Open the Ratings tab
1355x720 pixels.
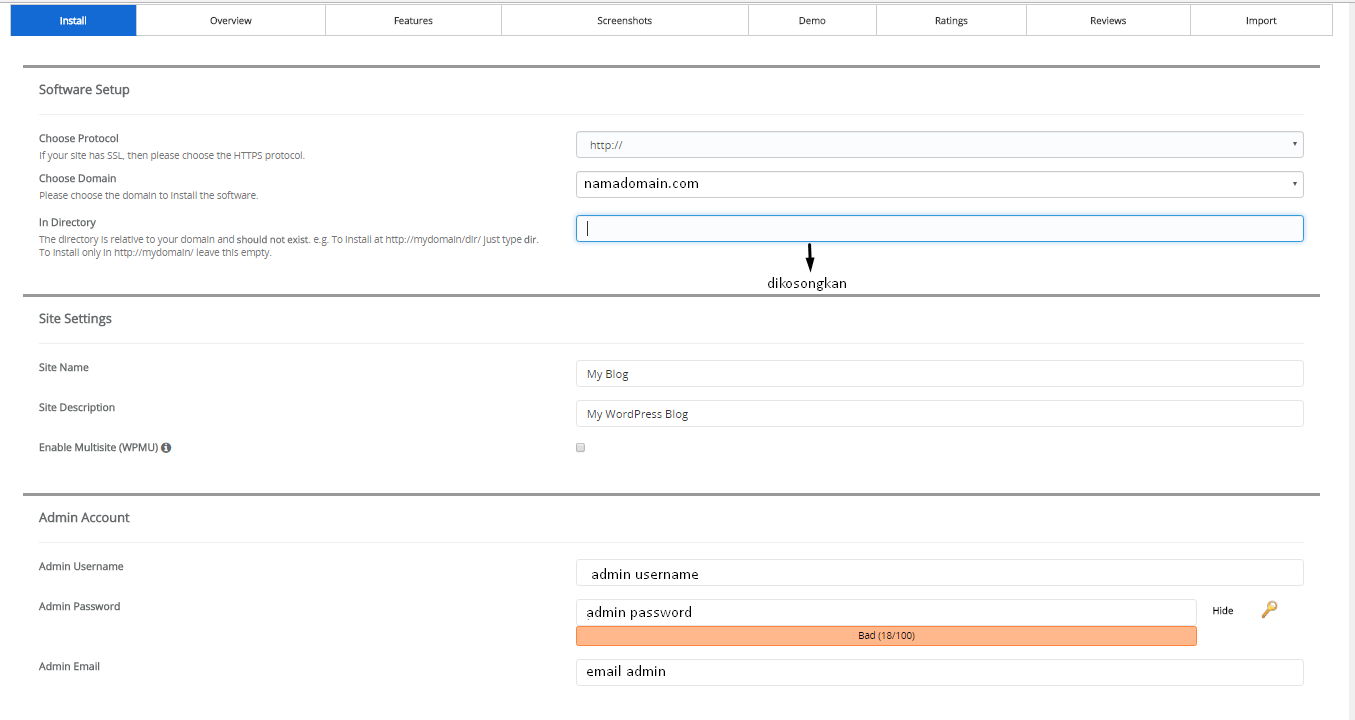[951, 21]
